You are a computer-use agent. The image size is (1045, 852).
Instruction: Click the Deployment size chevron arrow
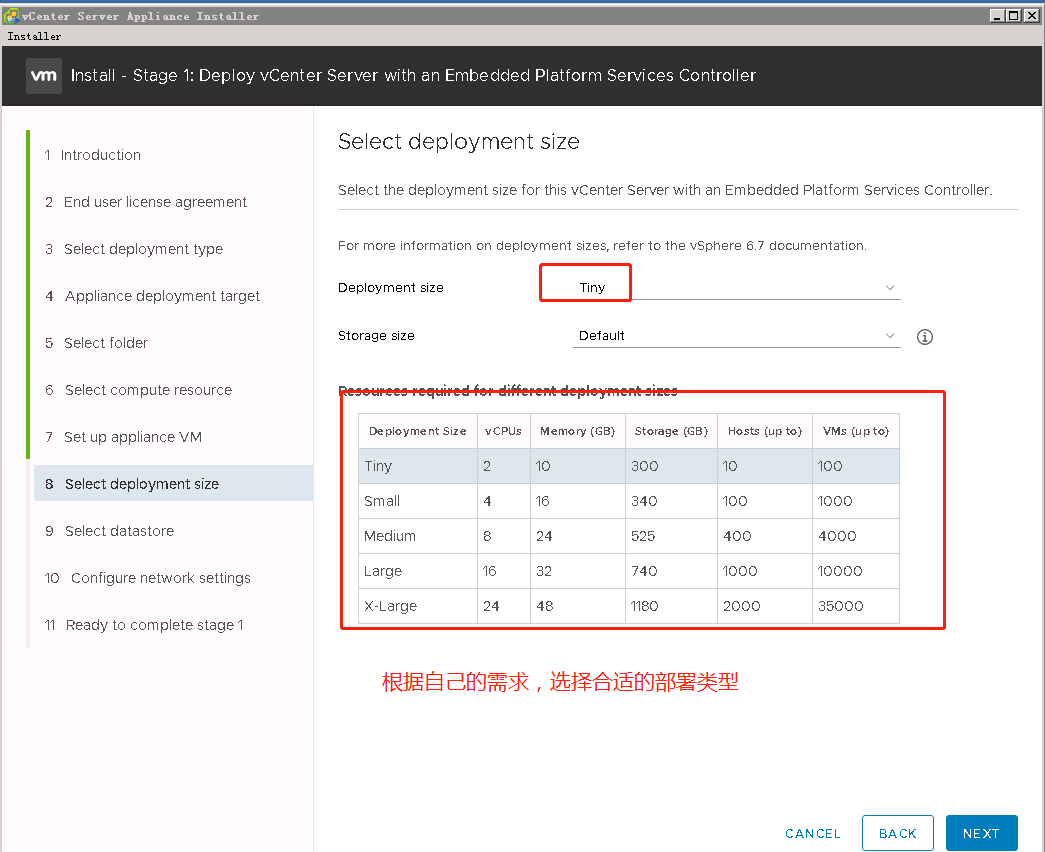pos(890,288)
